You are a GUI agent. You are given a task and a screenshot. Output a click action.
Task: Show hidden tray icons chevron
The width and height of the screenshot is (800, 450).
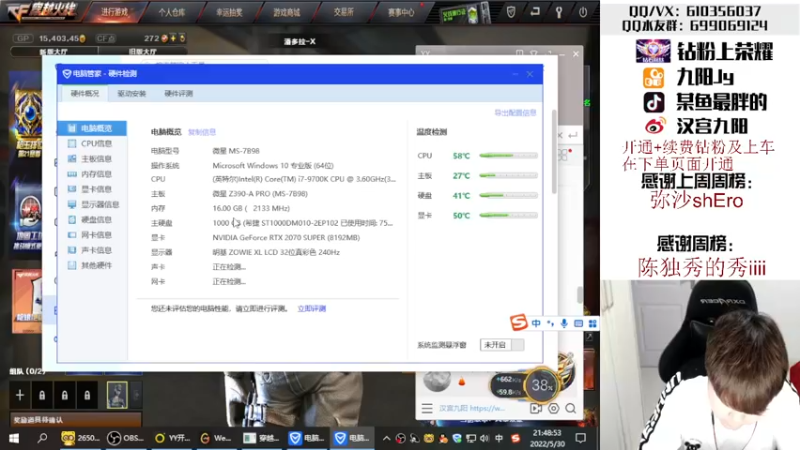(x=386, y=438)
